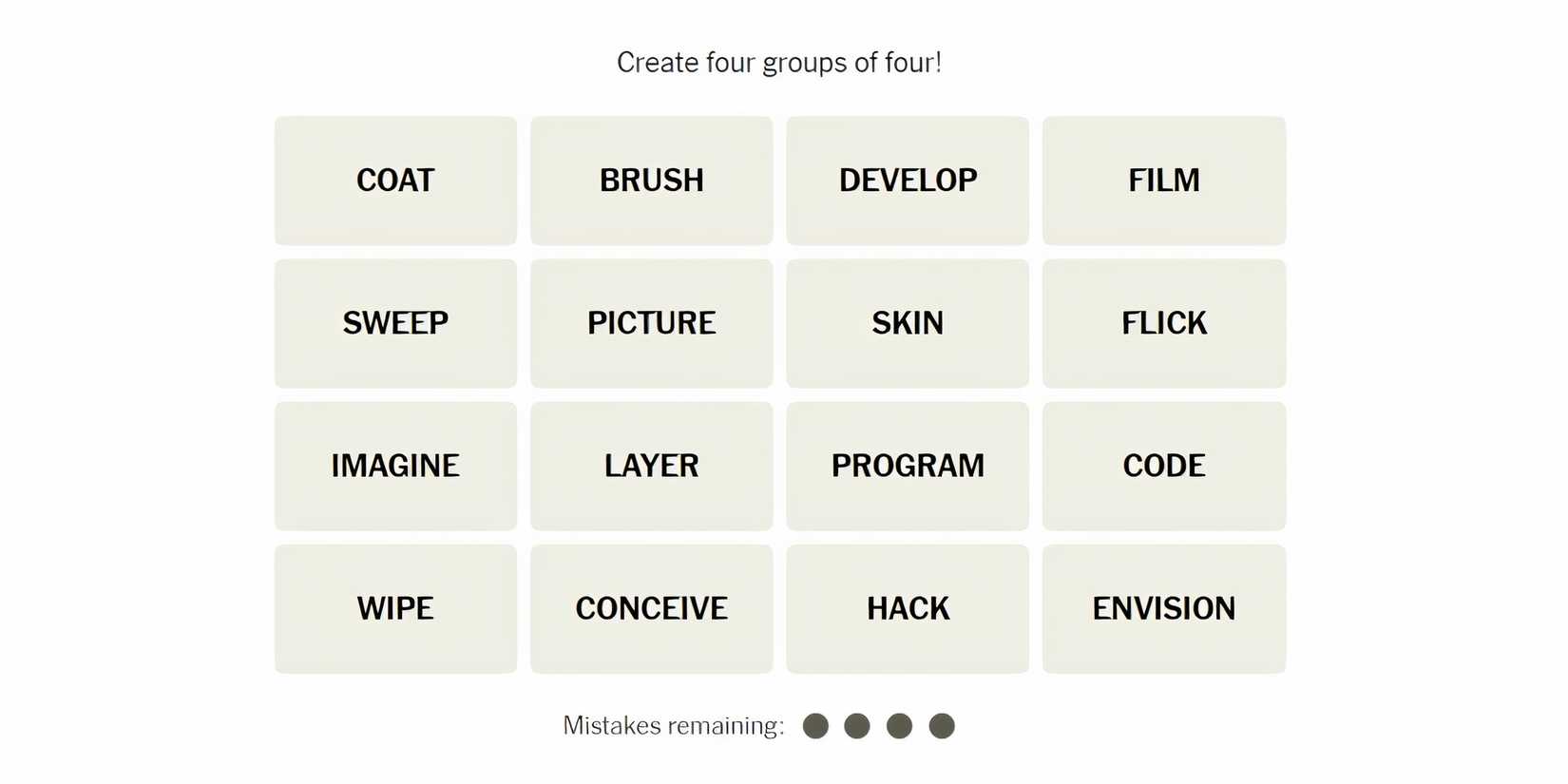Screen dimensions: 1568x784
Task: Select the IMAGINE tile
Action: click(x=395, y=466)
